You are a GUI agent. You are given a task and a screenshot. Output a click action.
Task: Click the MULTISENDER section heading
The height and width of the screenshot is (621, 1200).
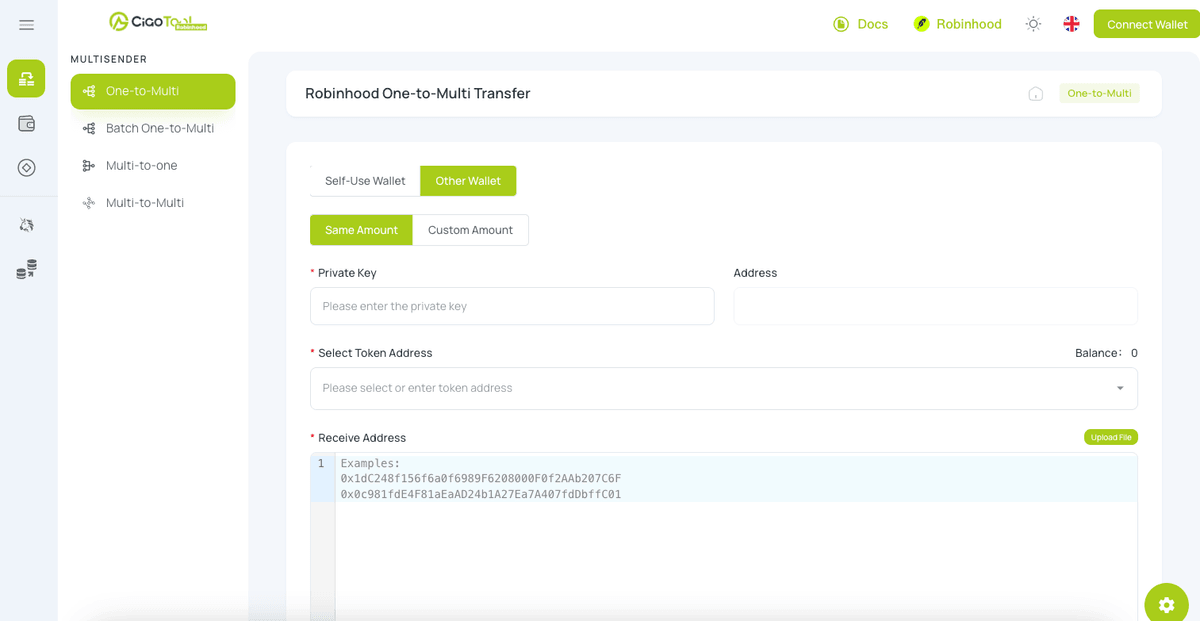coord(109,59)
